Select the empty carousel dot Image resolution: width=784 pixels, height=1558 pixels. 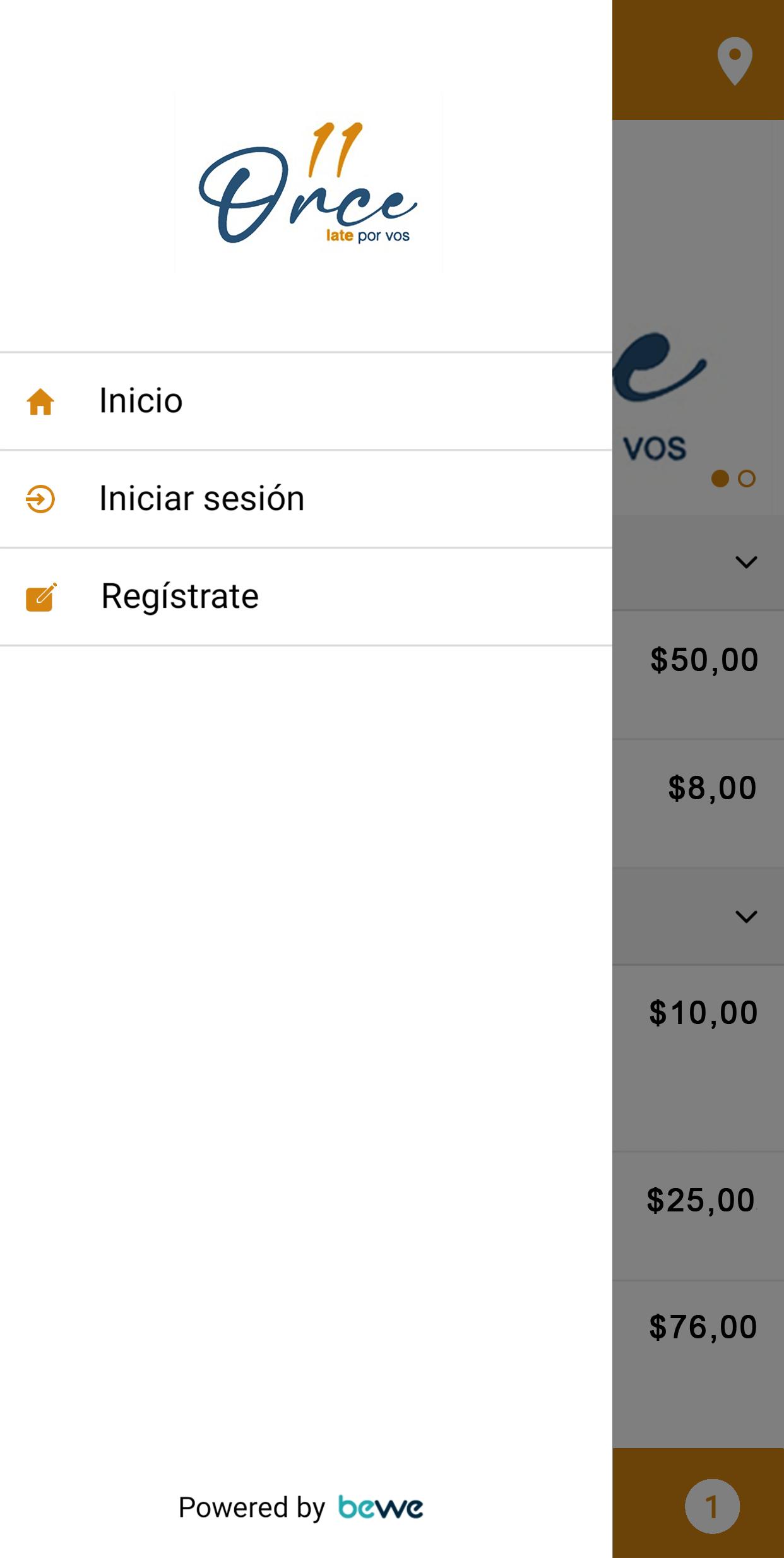(x=747, y=479)
